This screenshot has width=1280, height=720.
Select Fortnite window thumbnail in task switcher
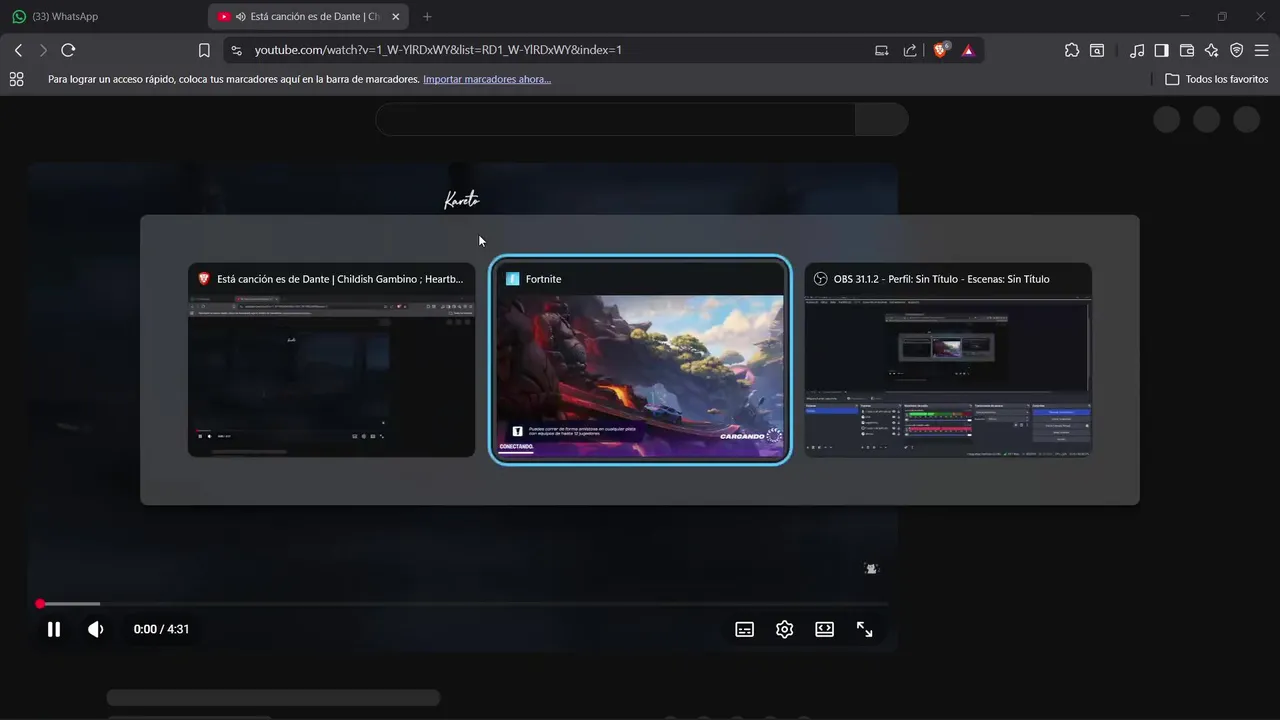(640, 362)
